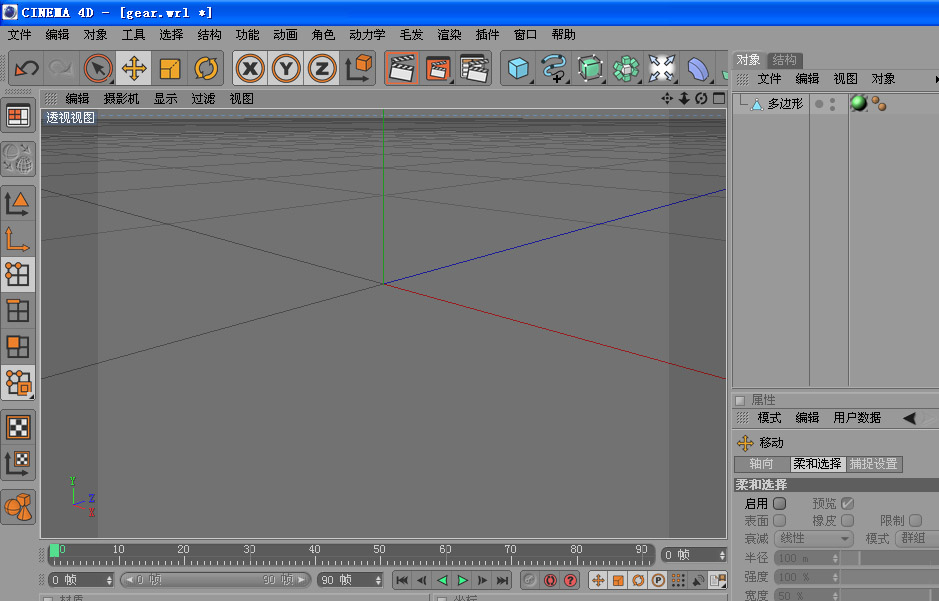Click the spline drawing tool icon
Screen dimensions: 939x601
(x=554, y=68)
